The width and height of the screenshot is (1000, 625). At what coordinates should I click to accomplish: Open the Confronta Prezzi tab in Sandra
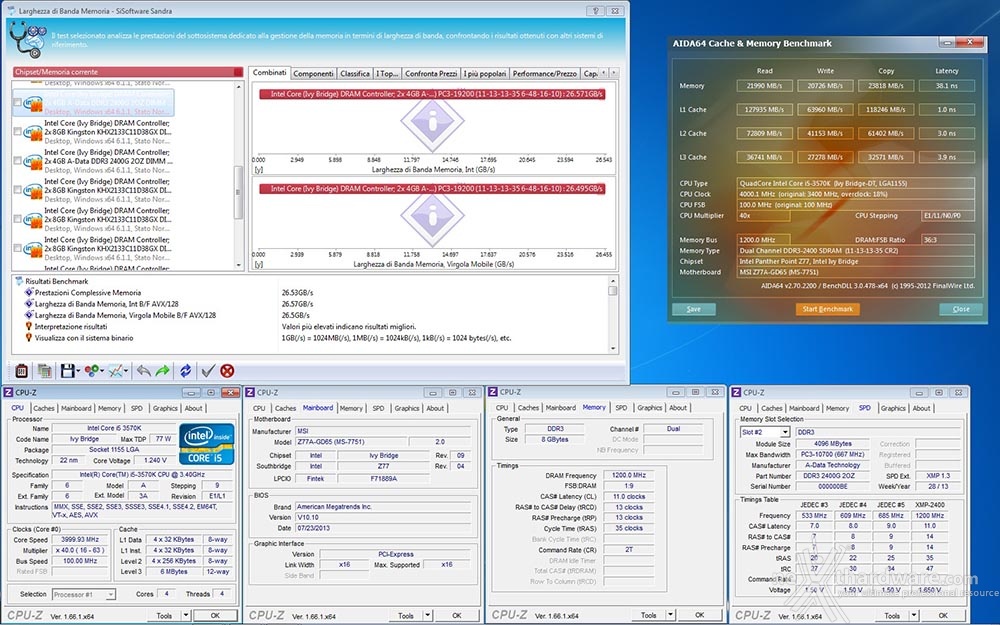tap(431, 74)
